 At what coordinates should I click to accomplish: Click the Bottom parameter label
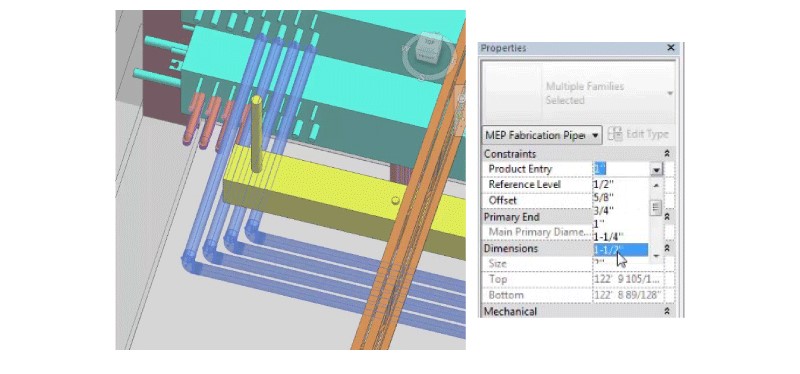(506, 295)
